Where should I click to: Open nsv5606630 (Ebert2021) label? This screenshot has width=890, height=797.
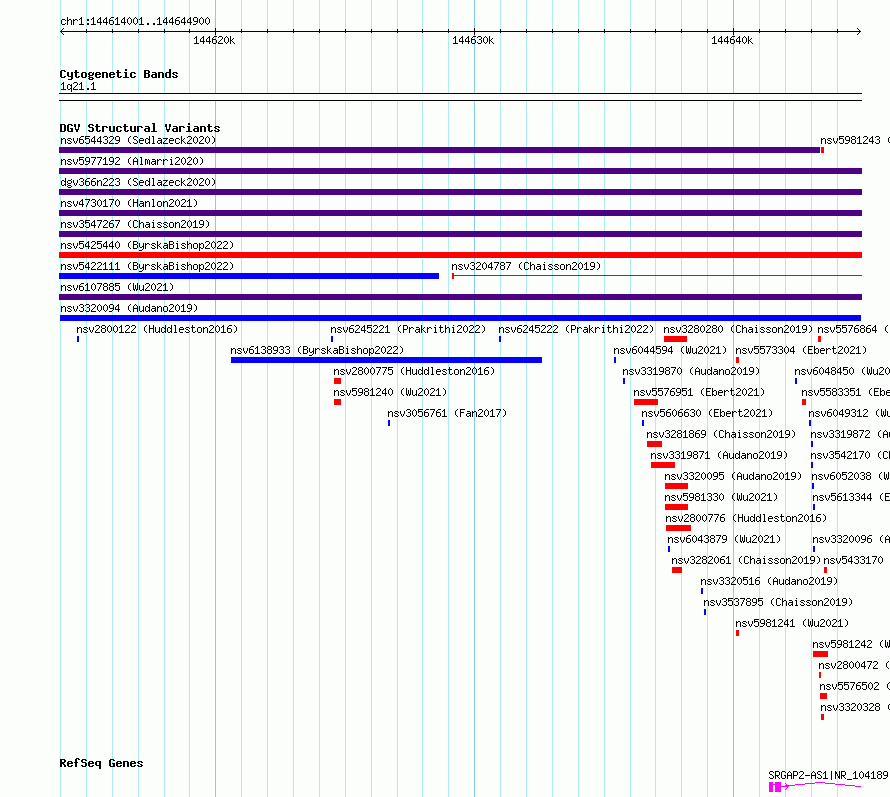point(707,413)
